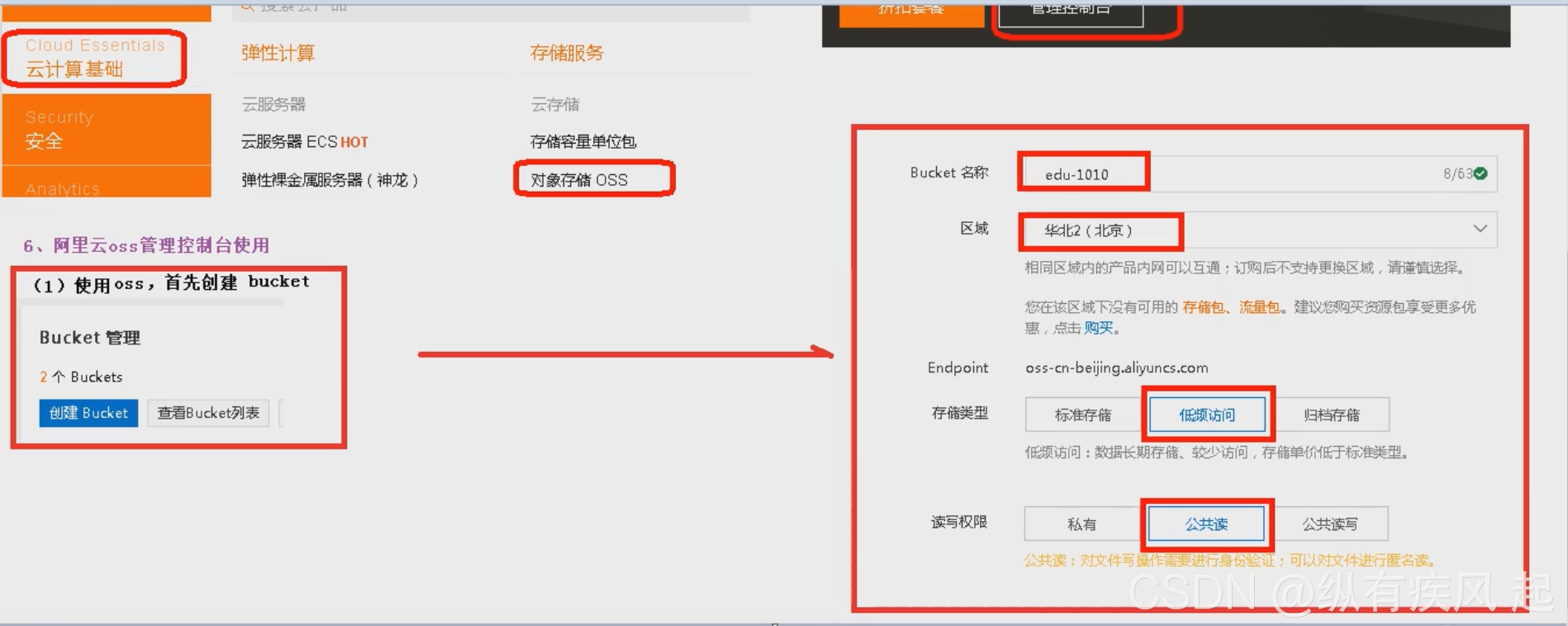Click the 云服务器 ECS link
The width and height of the screenshot is (1568, 626).
point(290,142)
